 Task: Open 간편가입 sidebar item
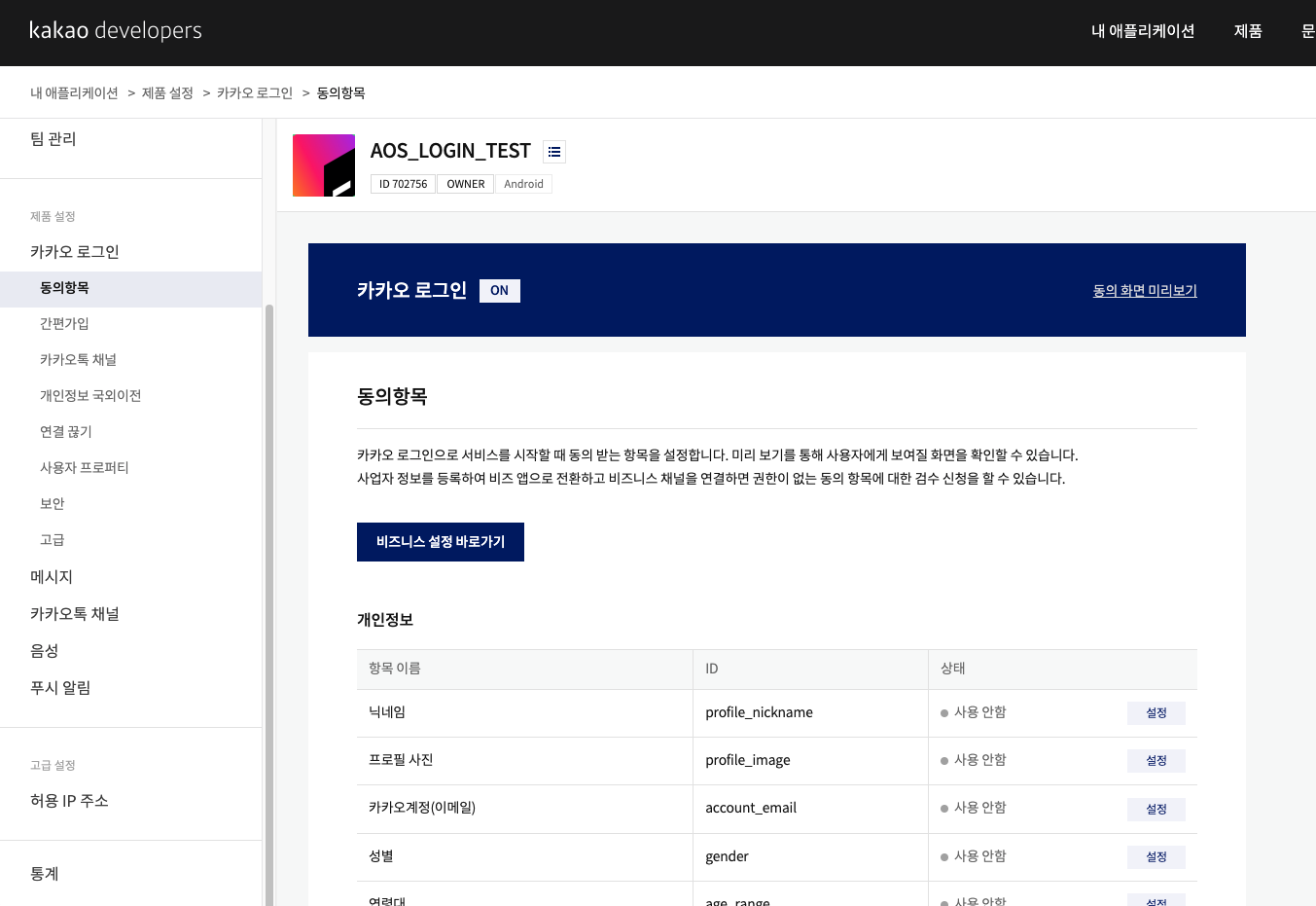tap(64, 324)
